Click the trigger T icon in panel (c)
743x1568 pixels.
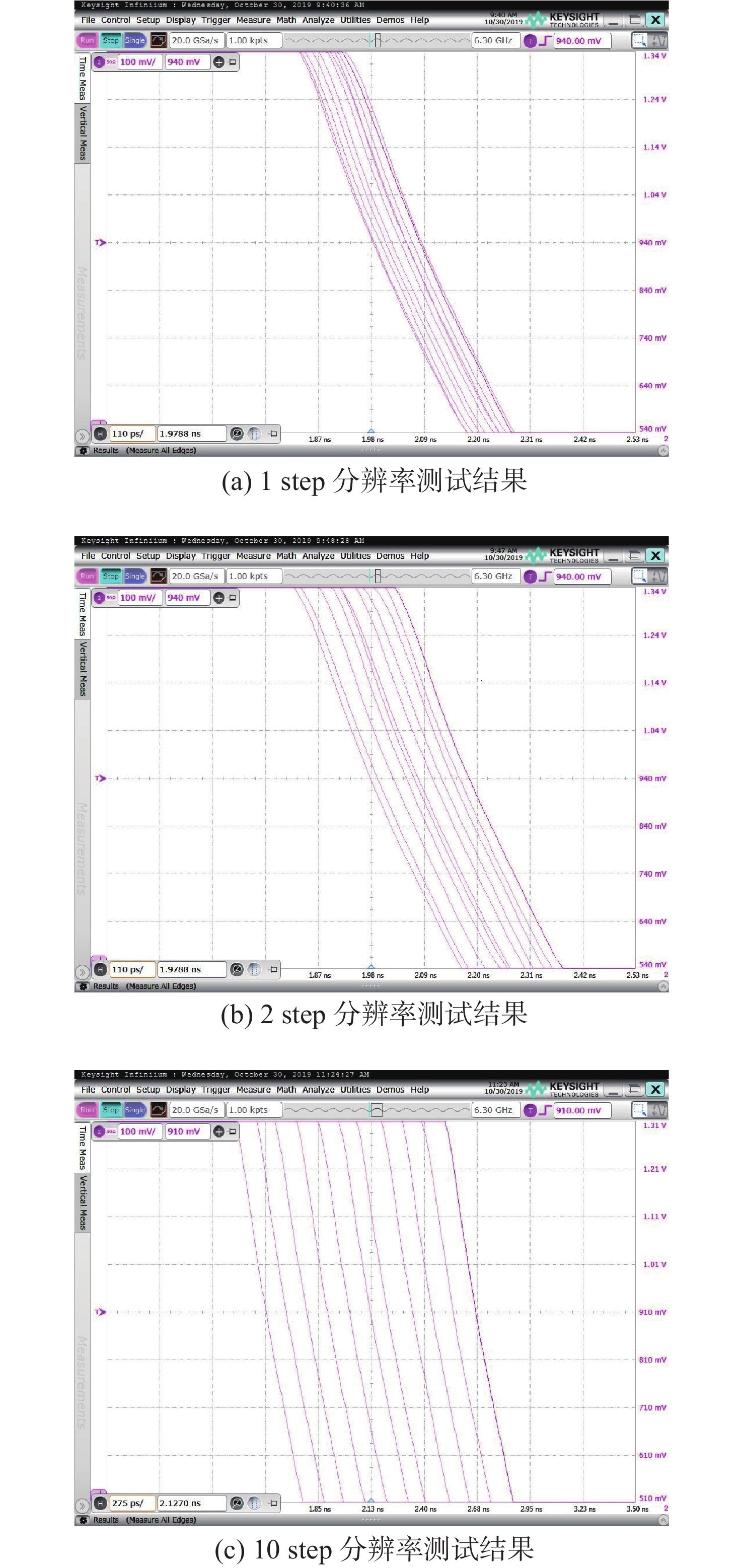(531, 1110)
